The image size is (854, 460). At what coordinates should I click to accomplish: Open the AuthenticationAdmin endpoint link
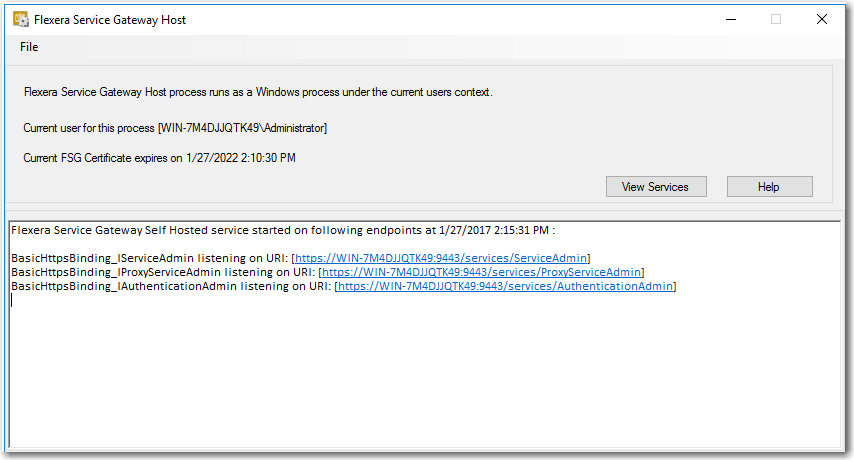[505, 286]
